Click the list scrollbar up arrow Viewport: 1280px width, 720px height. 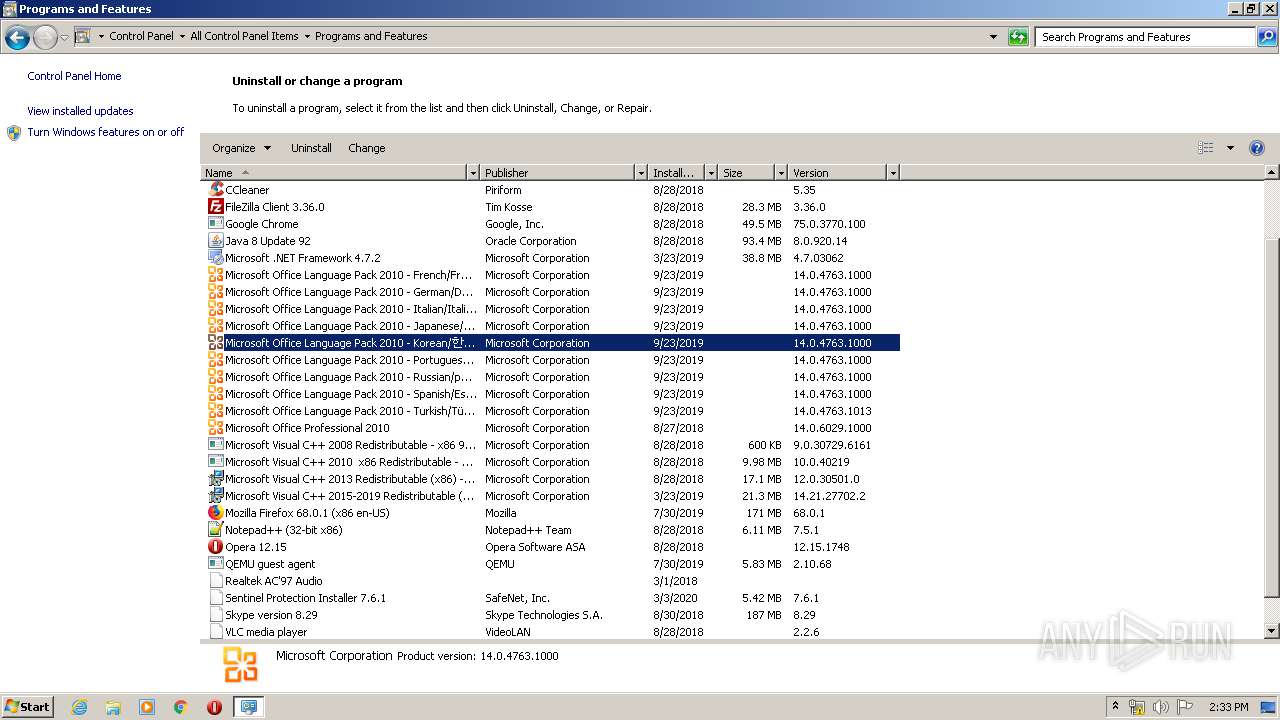pyautogui.click(x=1272, y=173)
